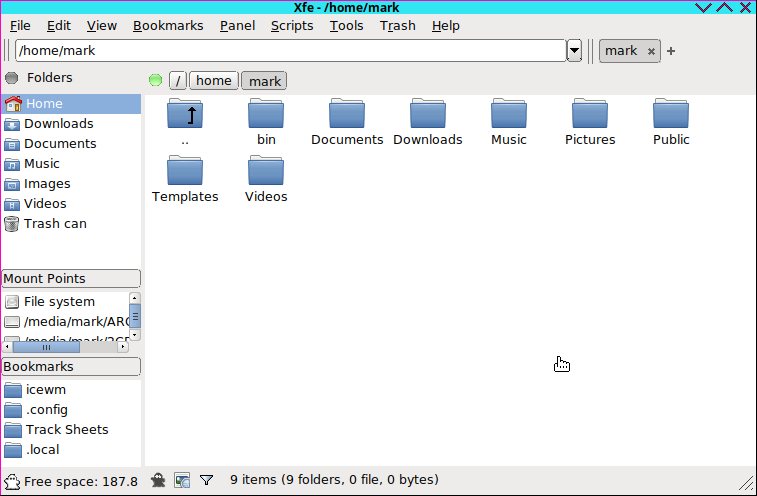Collapse the Bookmarks section header
The width and height of the screenshot is (757, 496).
(71, 367)
